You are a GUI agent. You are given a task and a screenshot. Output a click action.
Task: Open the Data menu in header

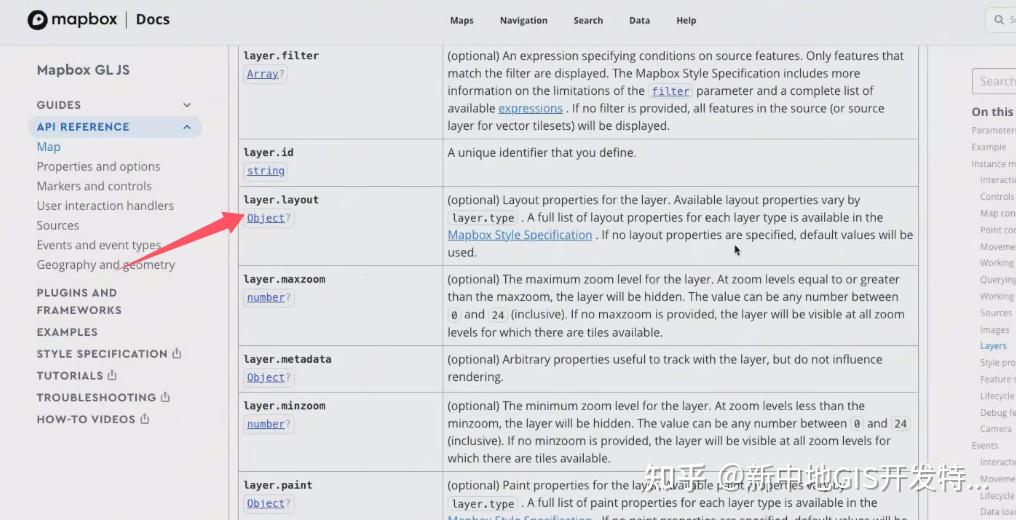click(639, 20)
